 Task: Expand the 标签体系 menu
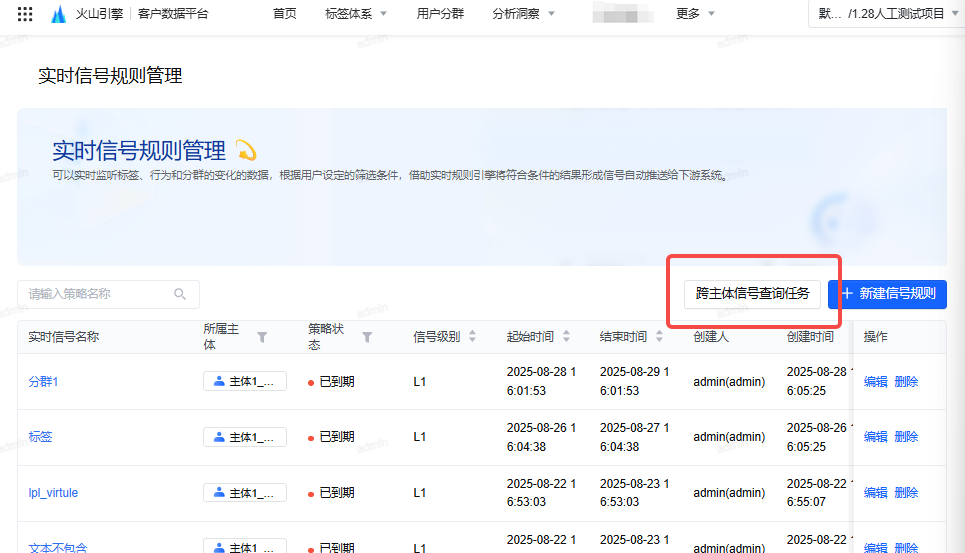tap(356, 14)
